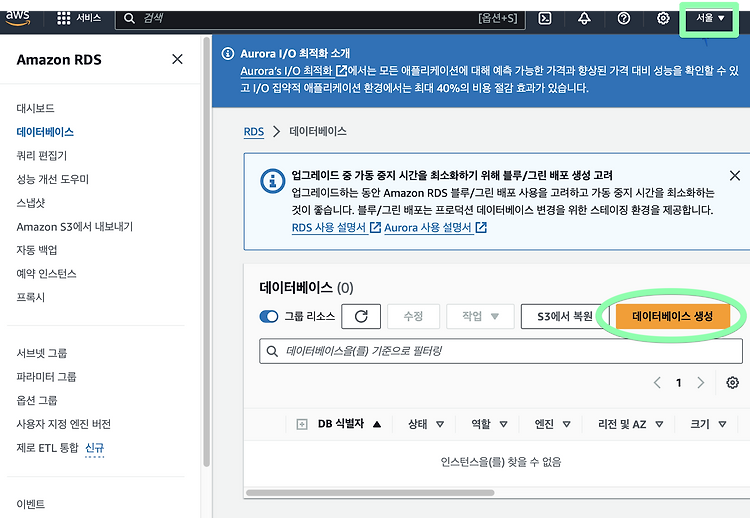
Task: Toggle the 그룹 리소스 switch
Action: 269,316
